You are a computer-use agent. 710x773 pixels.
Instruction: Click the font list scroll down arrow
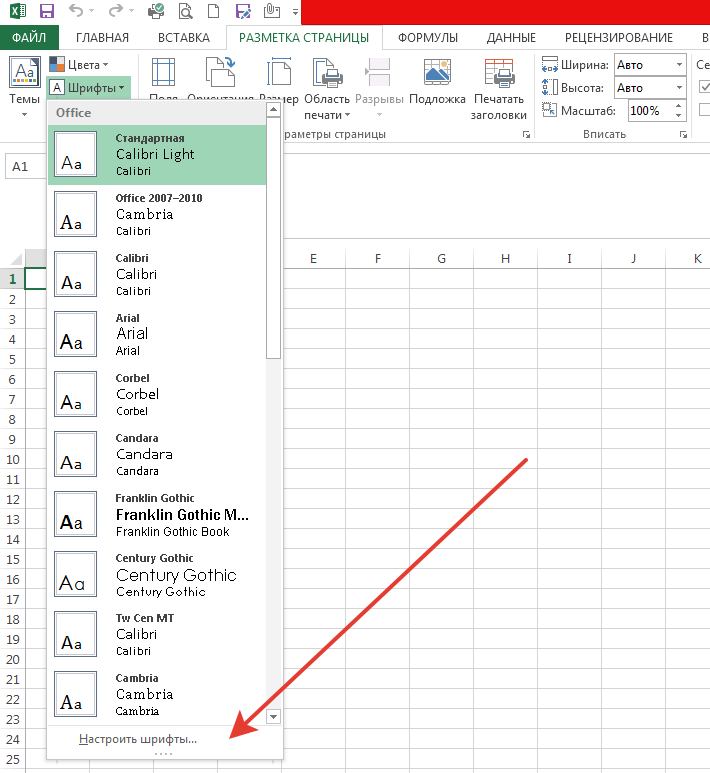tap(273, 716)
